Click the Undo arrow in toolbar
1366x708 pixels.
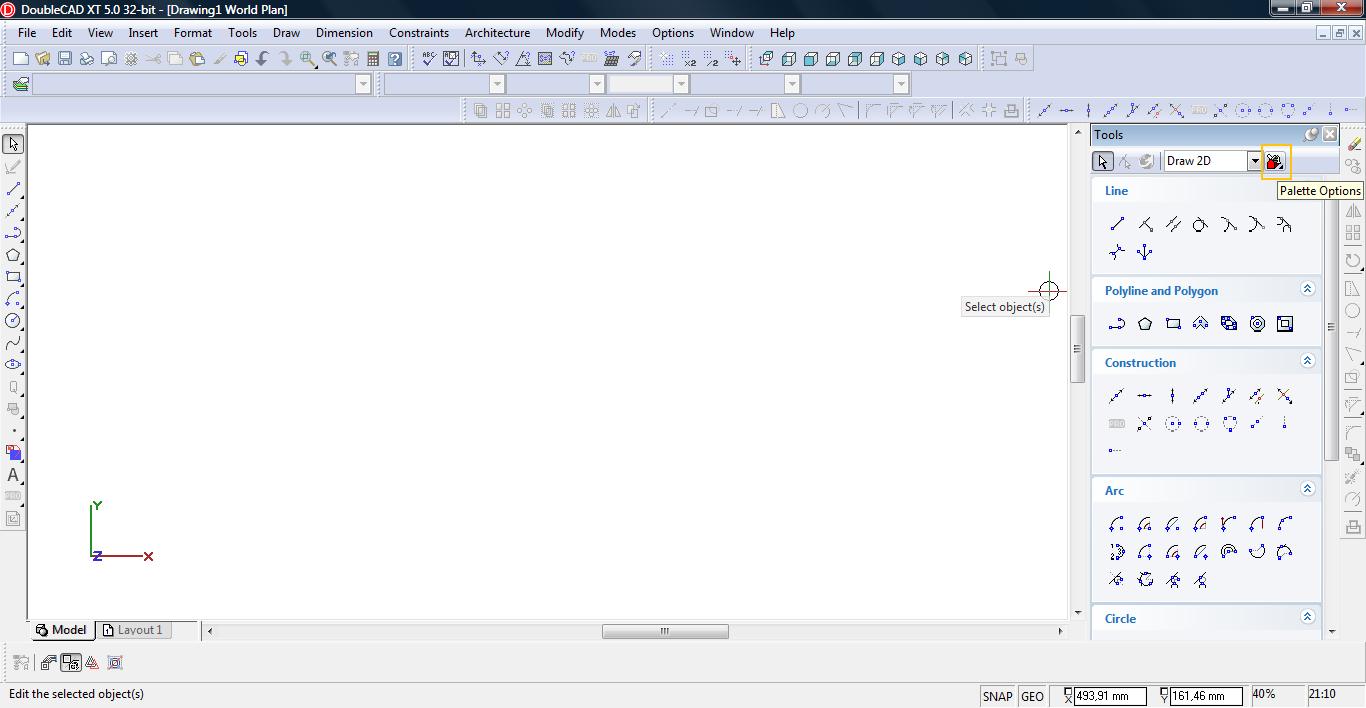coord(263,59)
